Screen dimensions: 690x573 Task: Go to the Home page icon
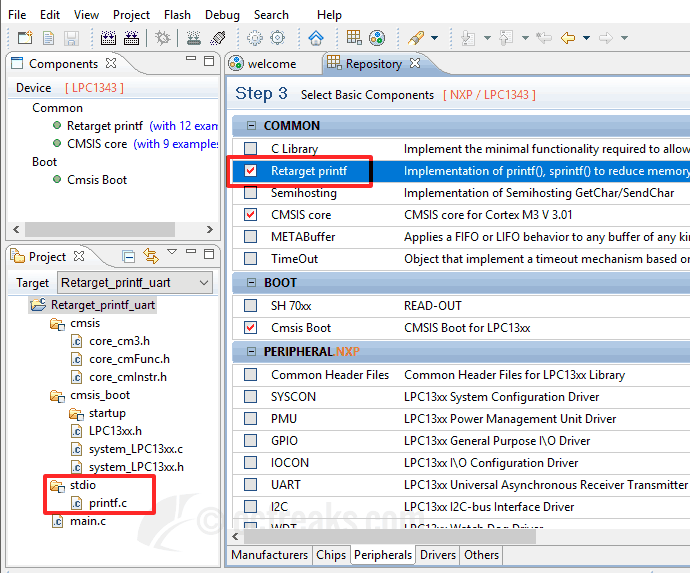pos(316,38)
